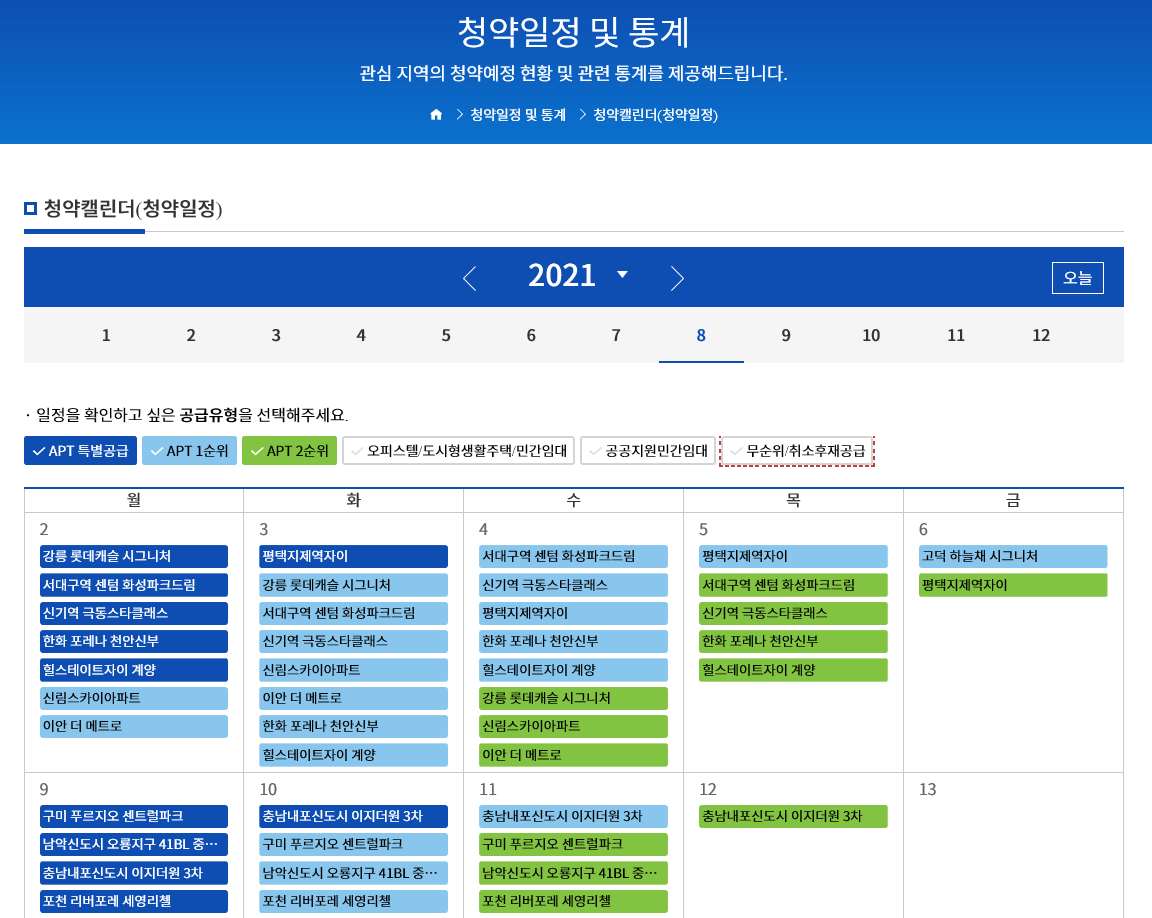The width and height of the screenshot is (1152, 918).
Task: Select month 7 tab
Action: [616, 335]
